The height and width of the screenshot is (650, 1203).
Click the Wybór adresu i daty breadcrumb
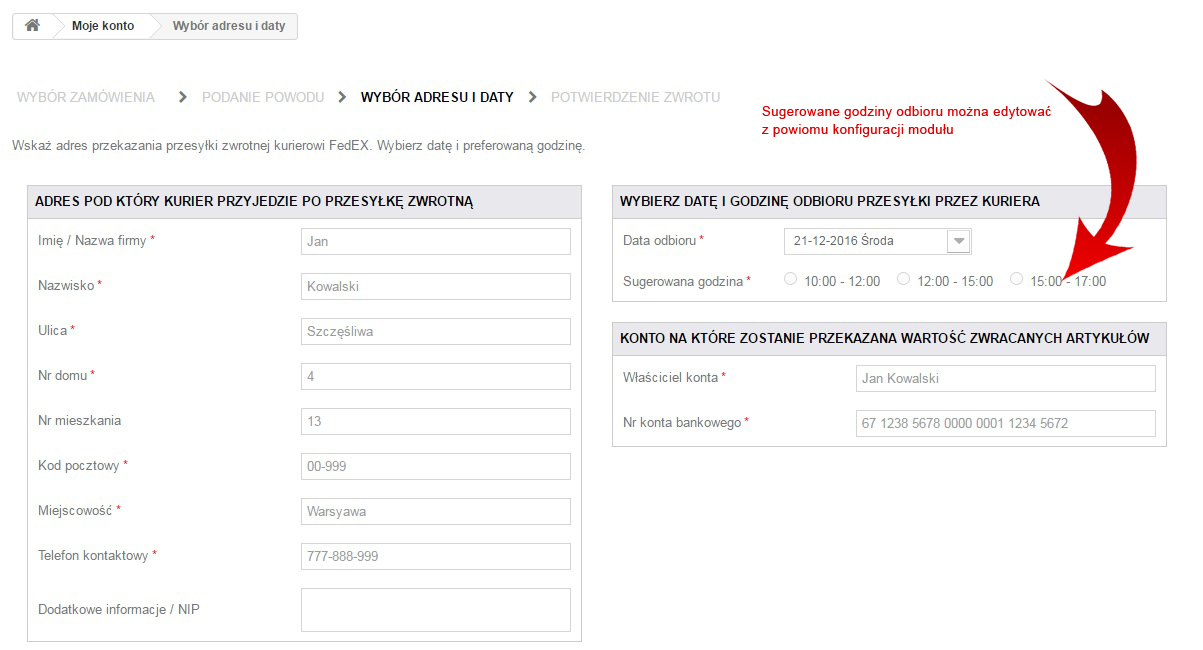point(228,26)
